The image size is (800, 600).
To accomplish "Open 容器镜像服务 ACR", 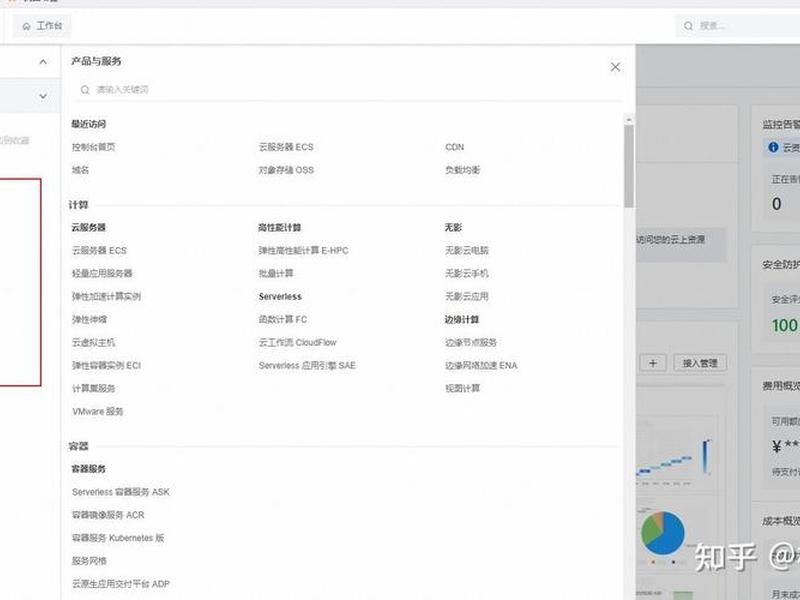I will tap(108, 515).
